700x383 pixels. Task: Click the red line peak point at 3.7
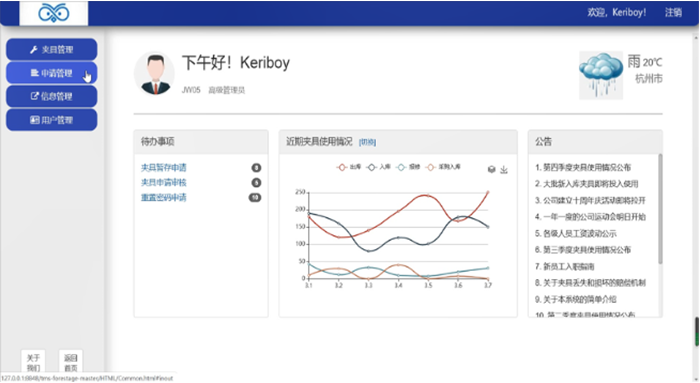point(488,192)
